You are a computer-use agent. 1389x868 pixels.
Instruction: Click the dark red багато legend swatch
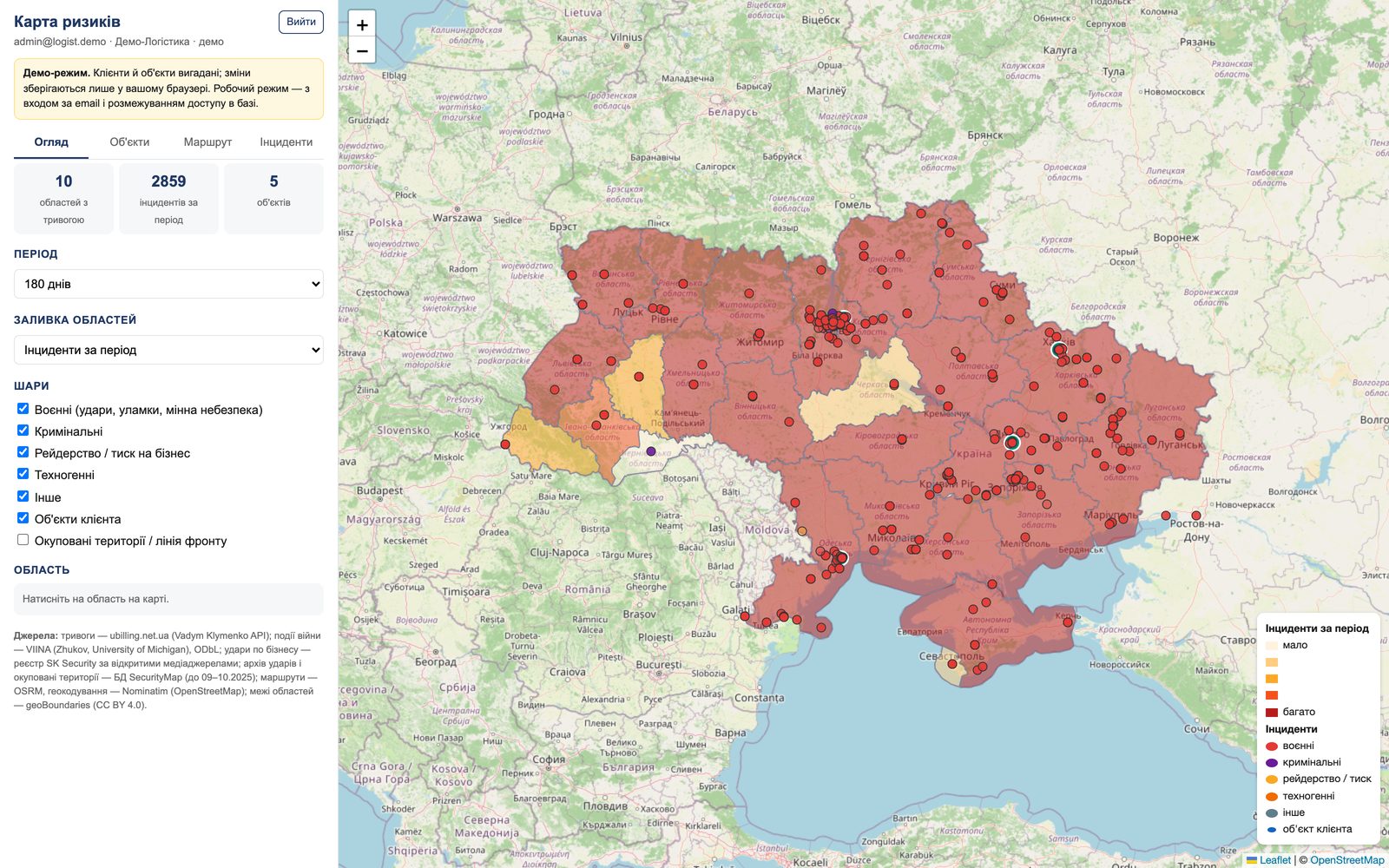click(x=1272, y=712)
